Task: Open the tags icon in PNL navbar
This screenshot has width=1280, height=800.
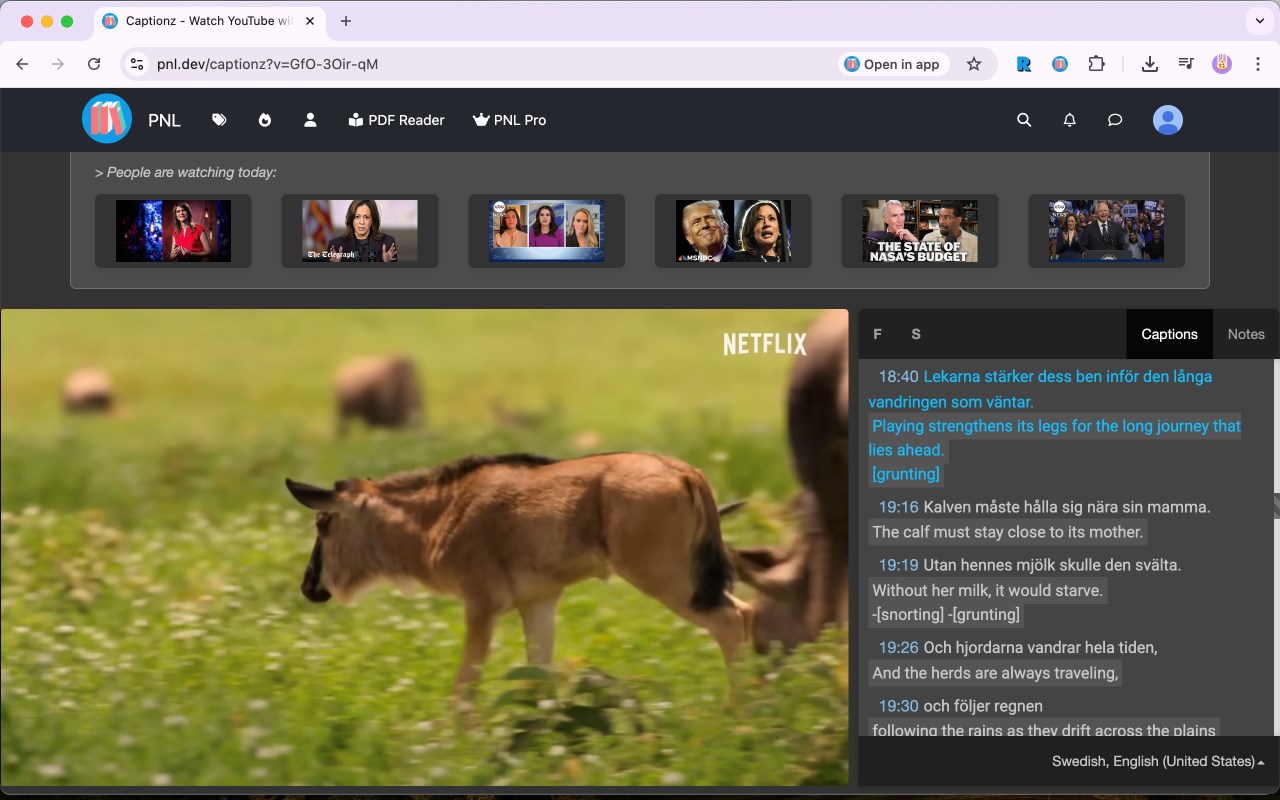Action: pyautogui.click(x=219, y=120)
